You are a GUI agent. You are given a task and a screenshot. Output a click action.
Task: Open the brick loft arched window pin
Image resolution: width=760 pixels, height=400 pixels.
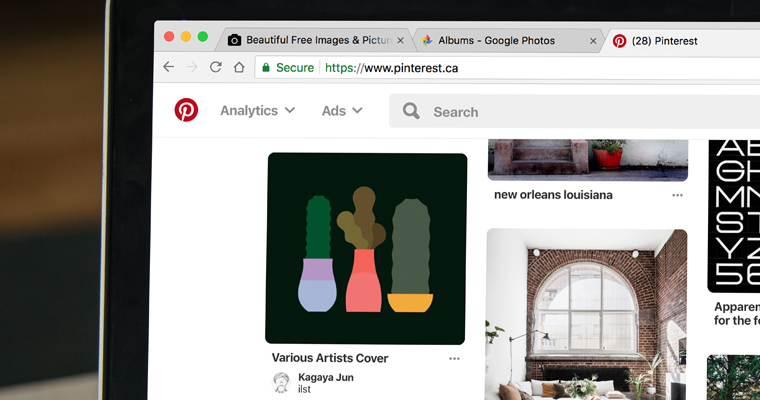[x=586, y=314]
